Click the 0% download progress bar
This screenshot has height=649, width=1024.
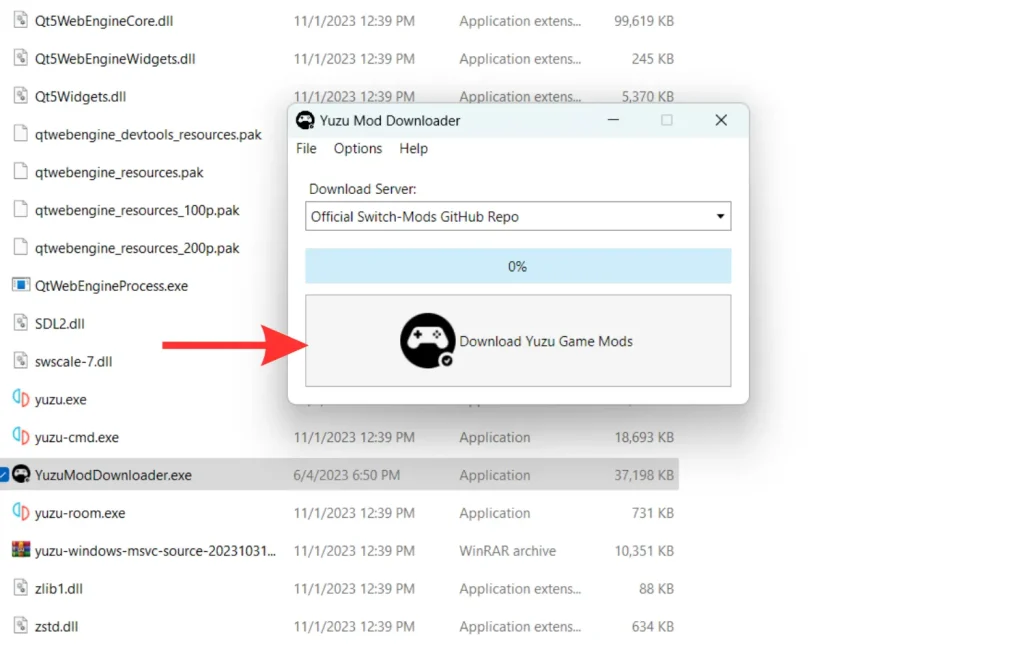tap(518, 266)
